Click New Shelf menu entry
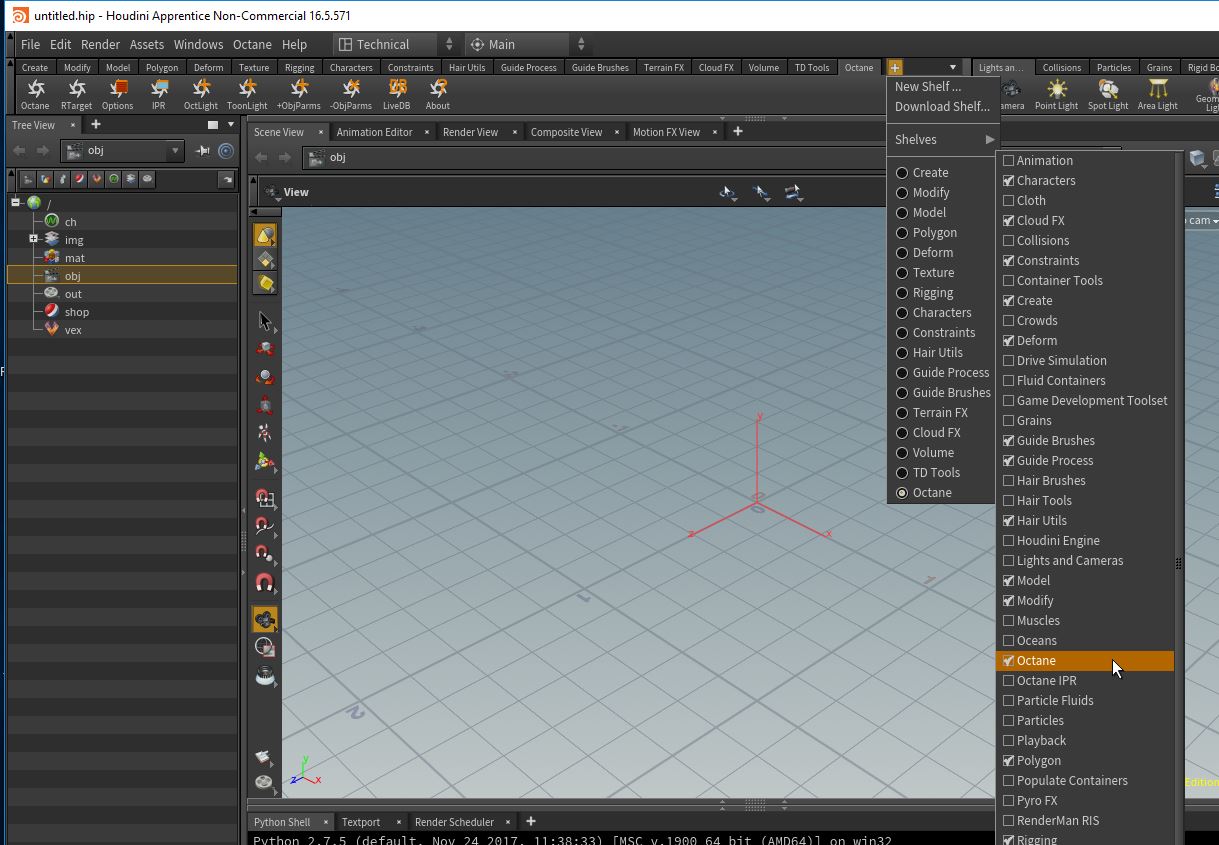 click(x=927, y=86)
